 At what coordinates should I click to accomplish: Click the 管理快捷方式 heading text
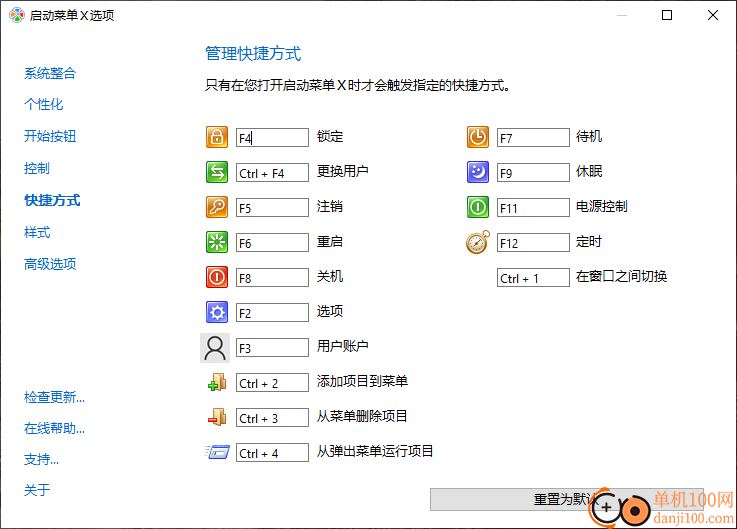(x=253, y=53)
